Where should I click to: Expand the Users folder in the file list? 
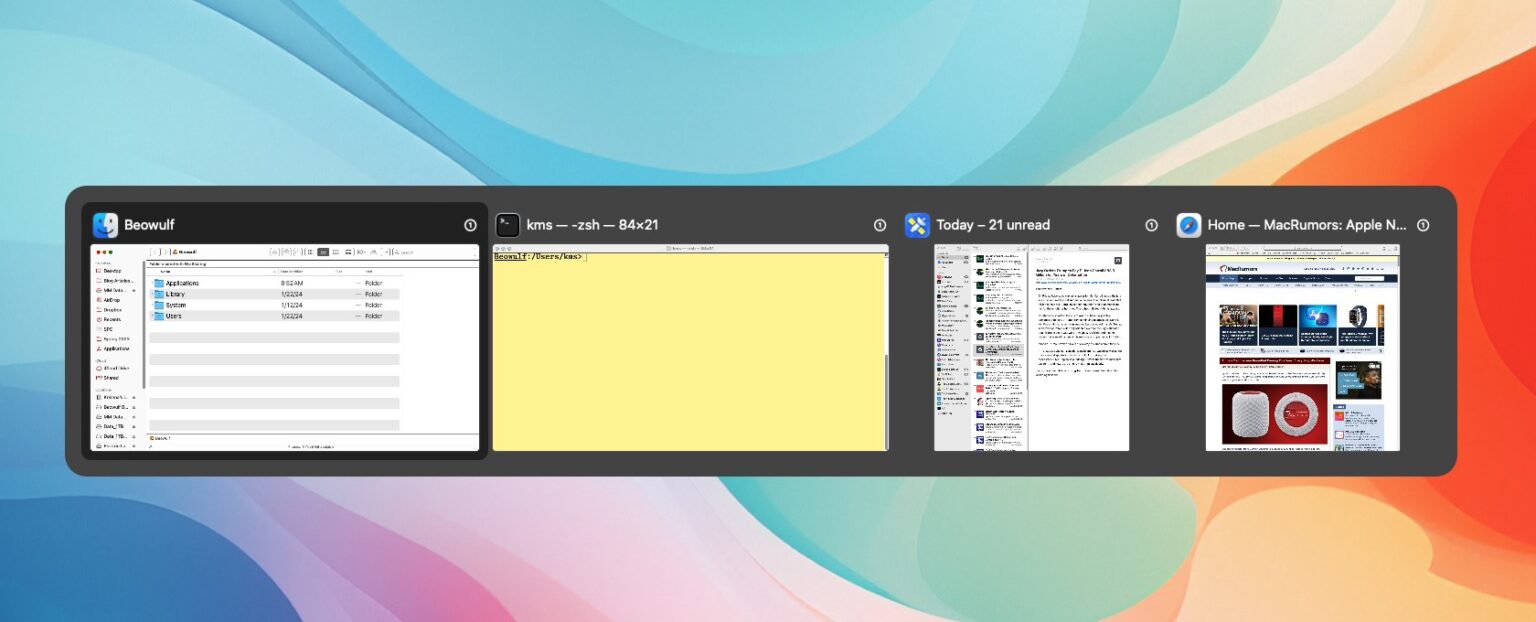click(x=151, y=315)
